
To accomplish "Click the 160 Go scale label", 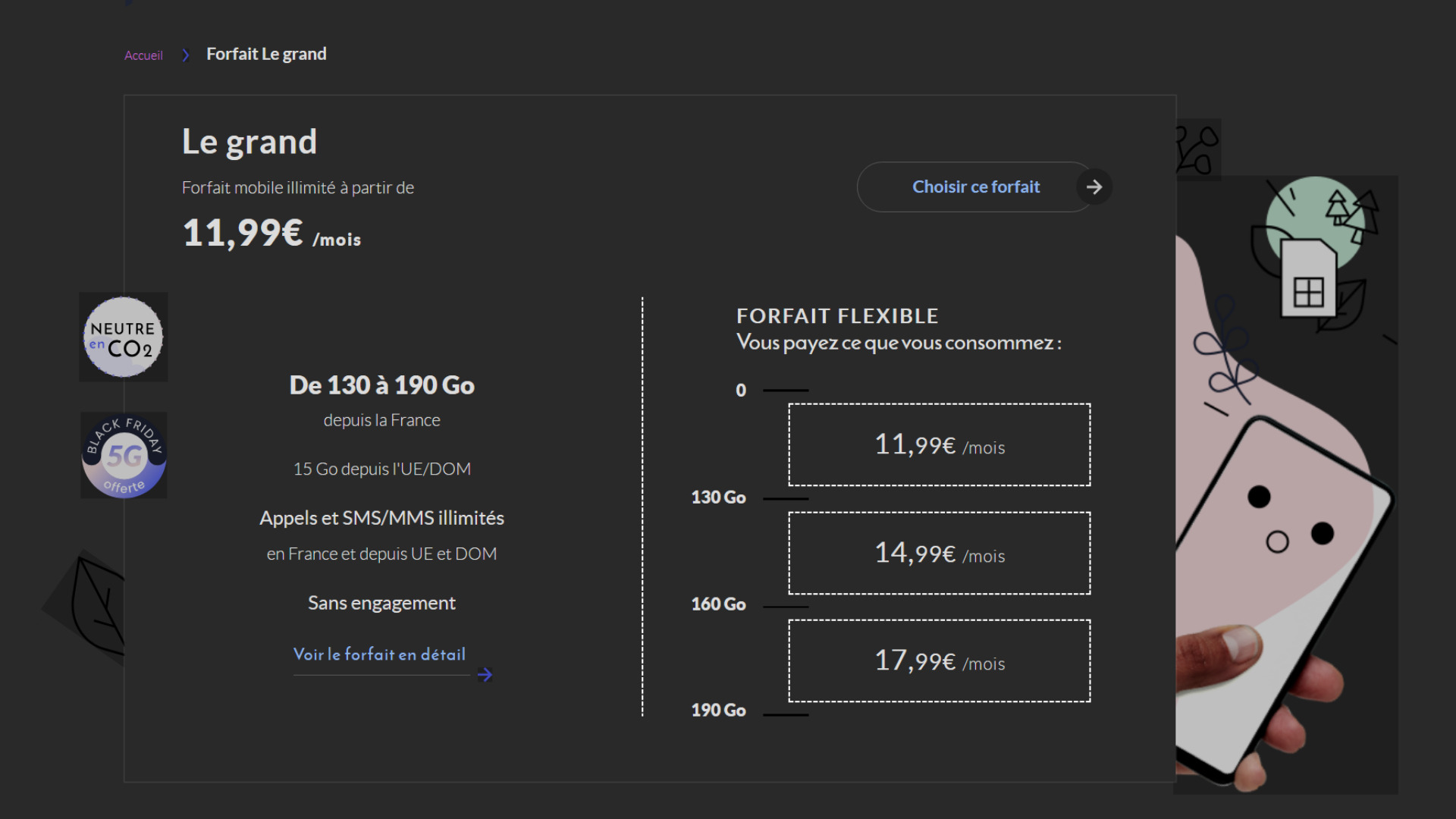I will pos(718,604).
